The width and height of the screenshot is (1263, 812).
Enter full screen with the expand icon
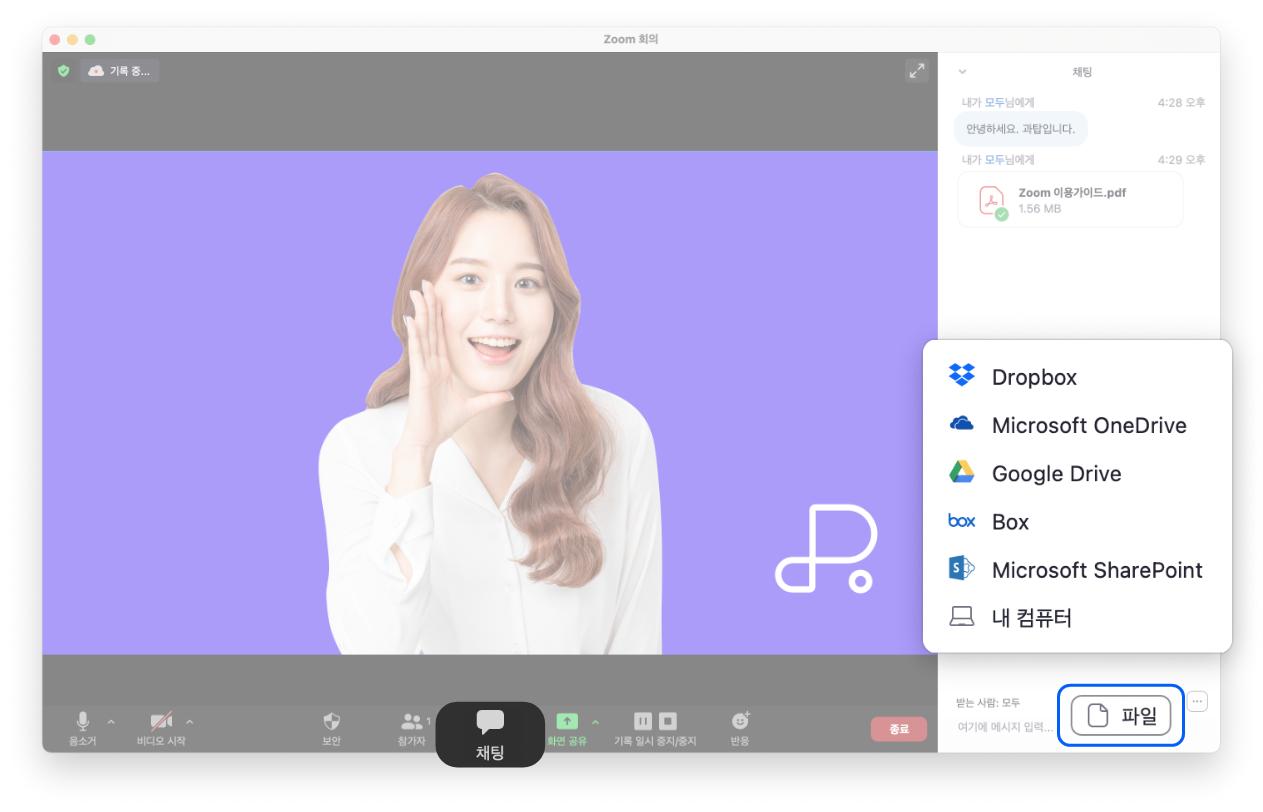point(916,70)
